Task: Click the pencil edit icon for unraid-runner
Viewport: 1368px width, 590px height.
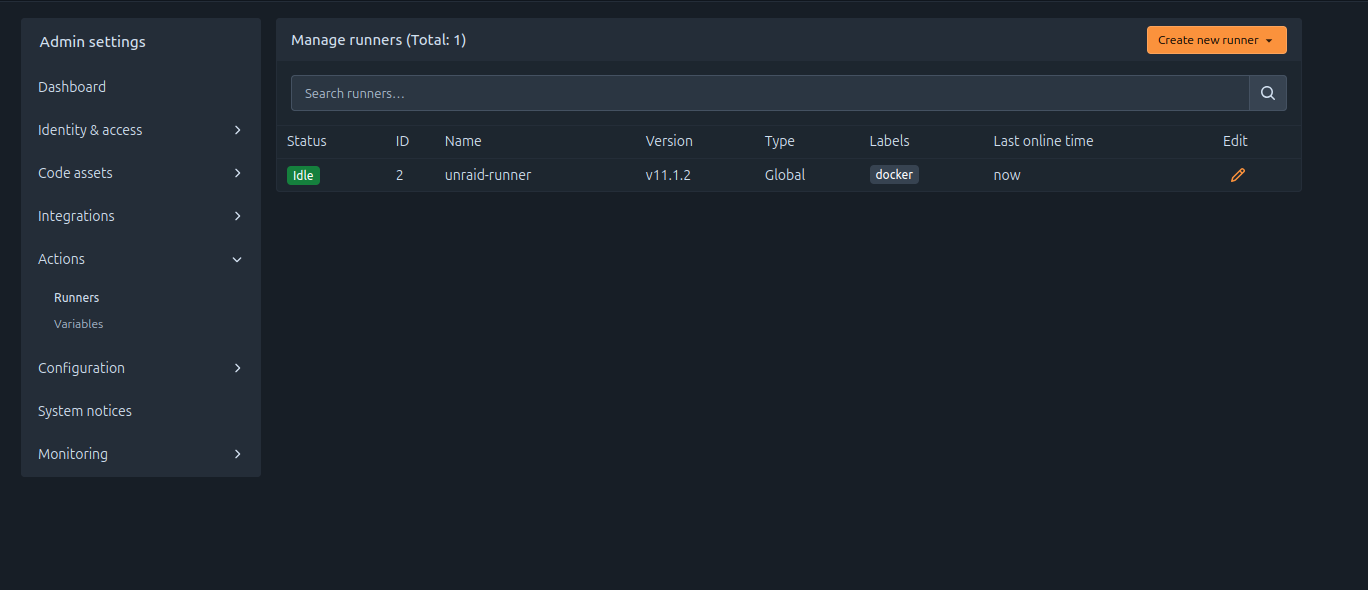Action: tap(1237, 175)
